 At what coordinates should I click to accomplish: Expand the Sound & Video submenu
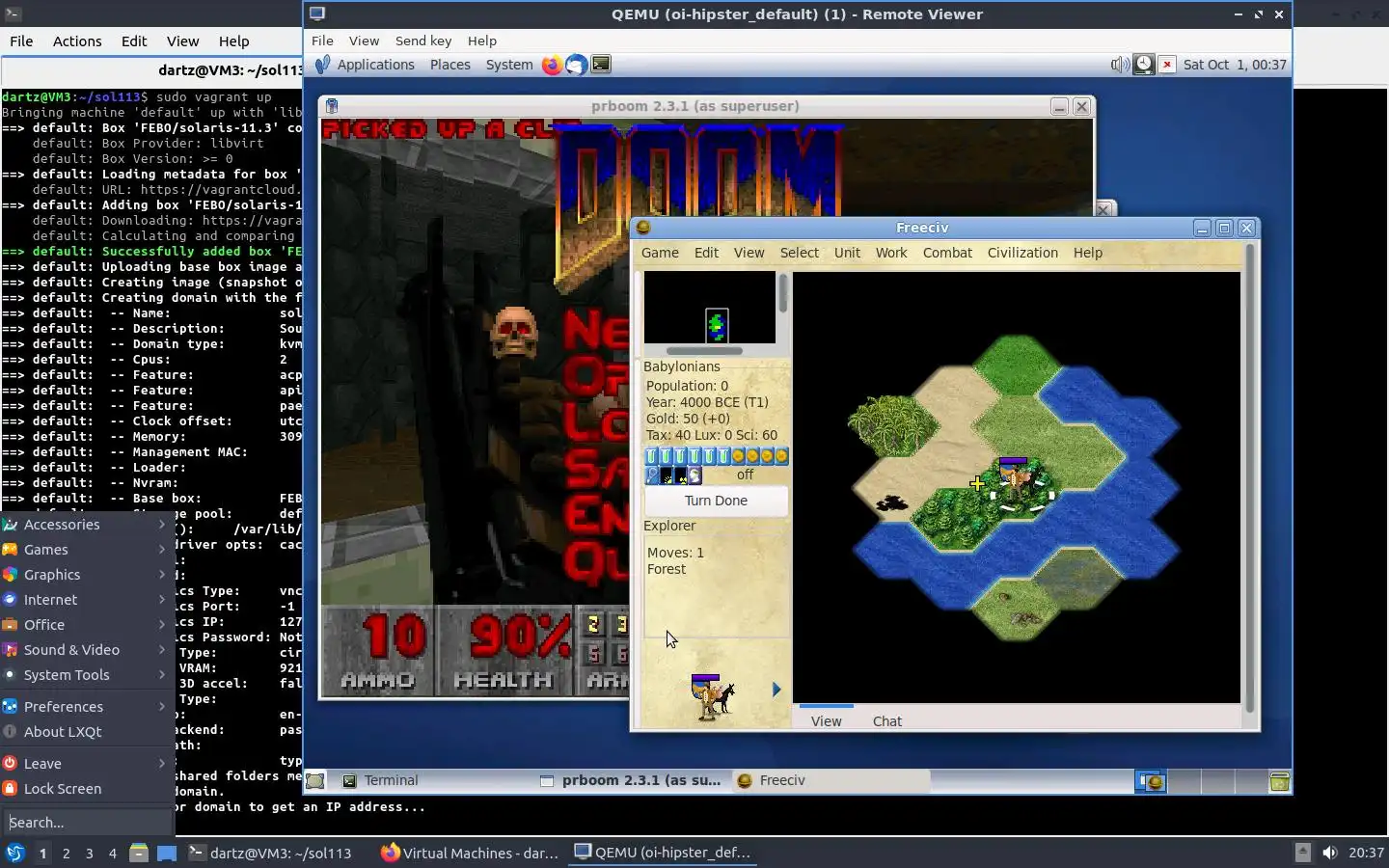[86, 650]
